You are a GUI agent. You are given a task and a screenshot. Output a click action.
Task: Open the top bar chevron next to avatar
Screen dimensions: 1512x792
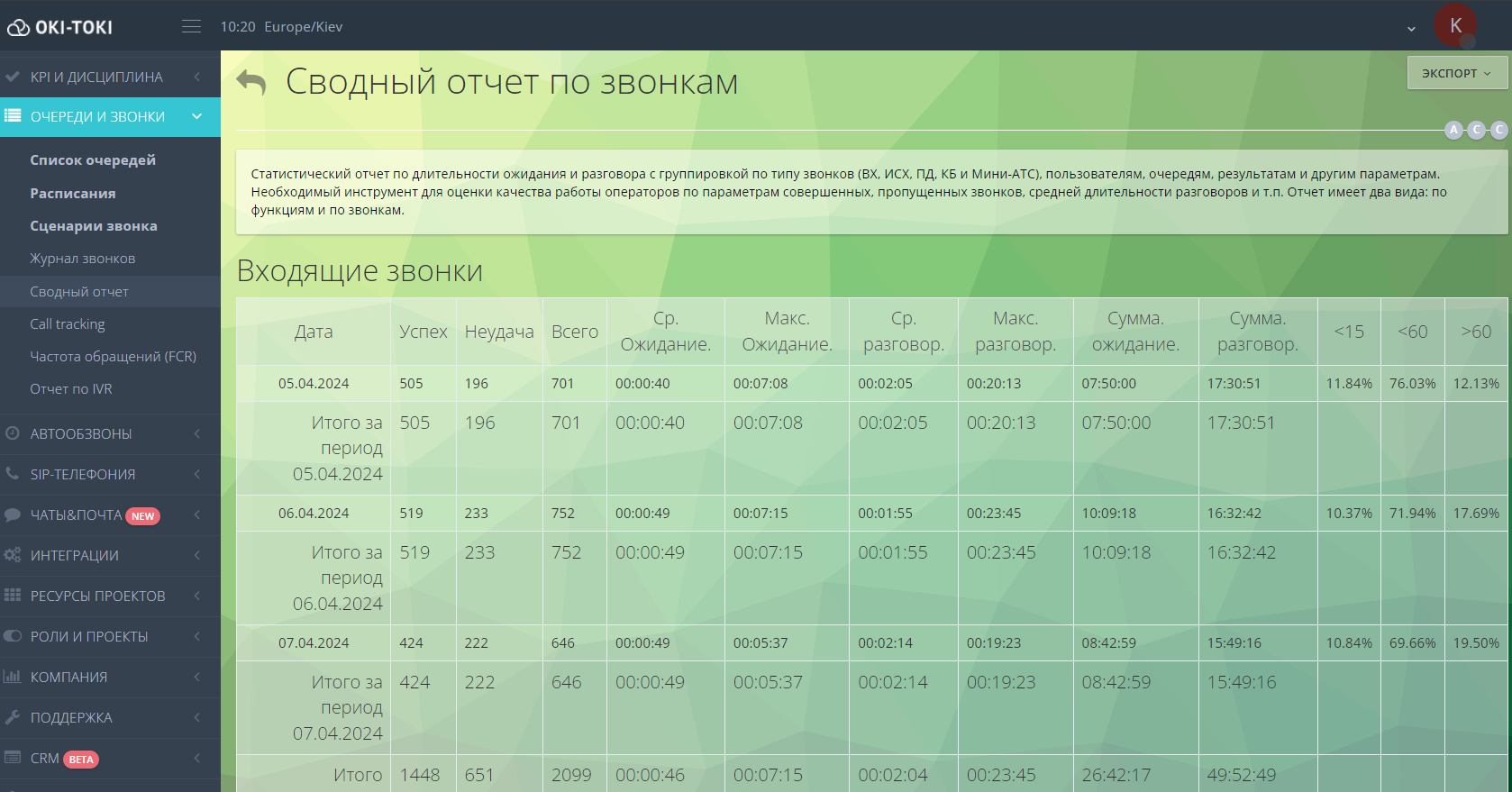coord(1411,29)
